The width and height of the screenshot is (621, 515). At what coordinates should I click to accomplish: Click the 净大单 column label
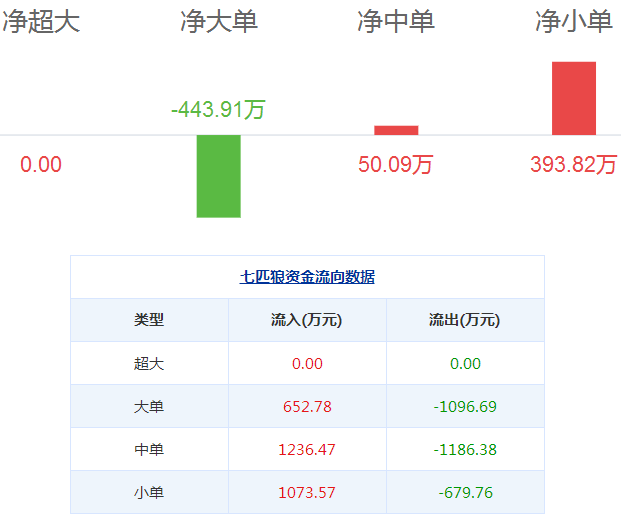coord(219,21)
